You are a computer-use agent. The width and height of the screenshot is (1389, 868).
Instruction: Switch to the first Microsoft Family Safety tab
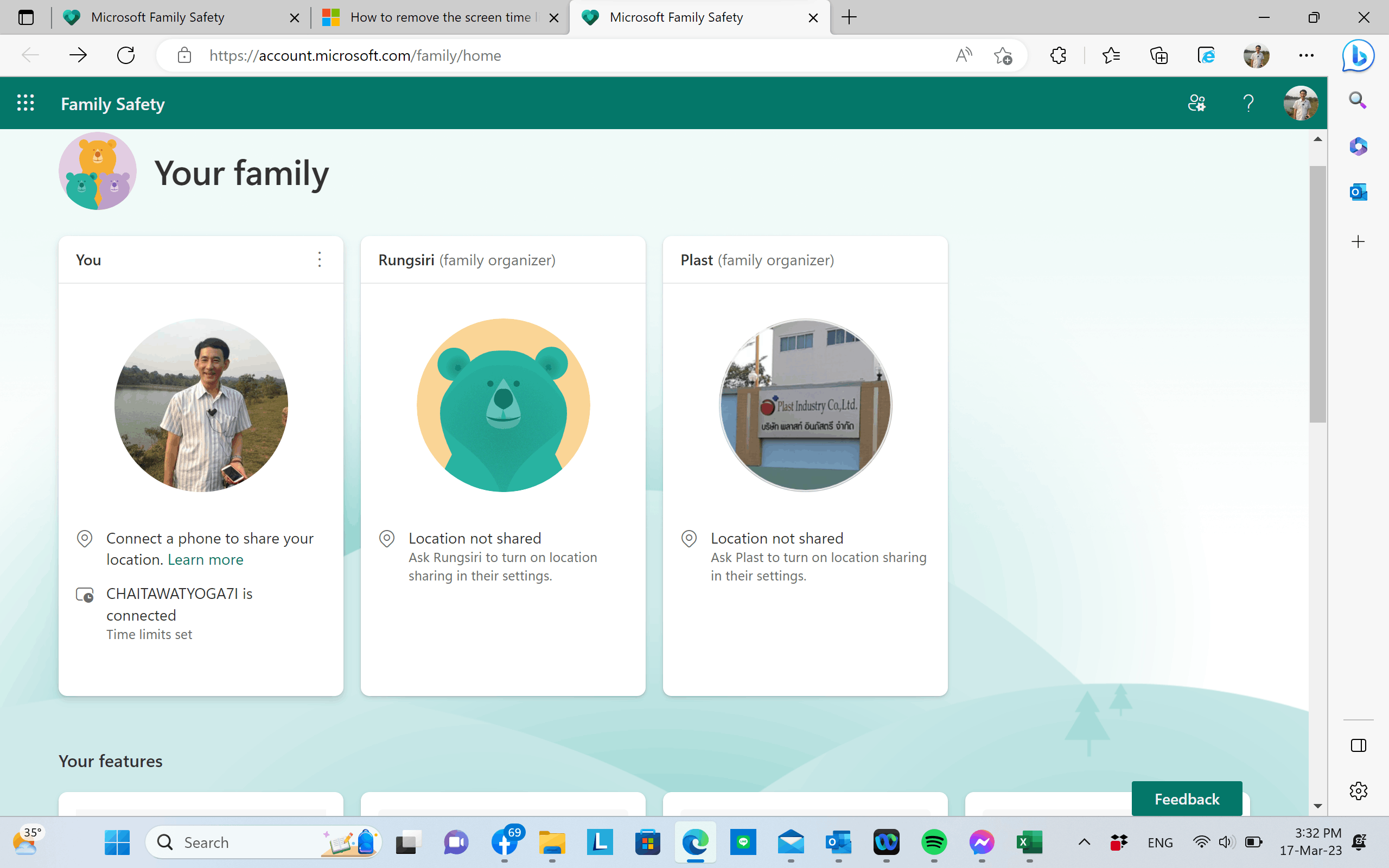pos(158,17)
